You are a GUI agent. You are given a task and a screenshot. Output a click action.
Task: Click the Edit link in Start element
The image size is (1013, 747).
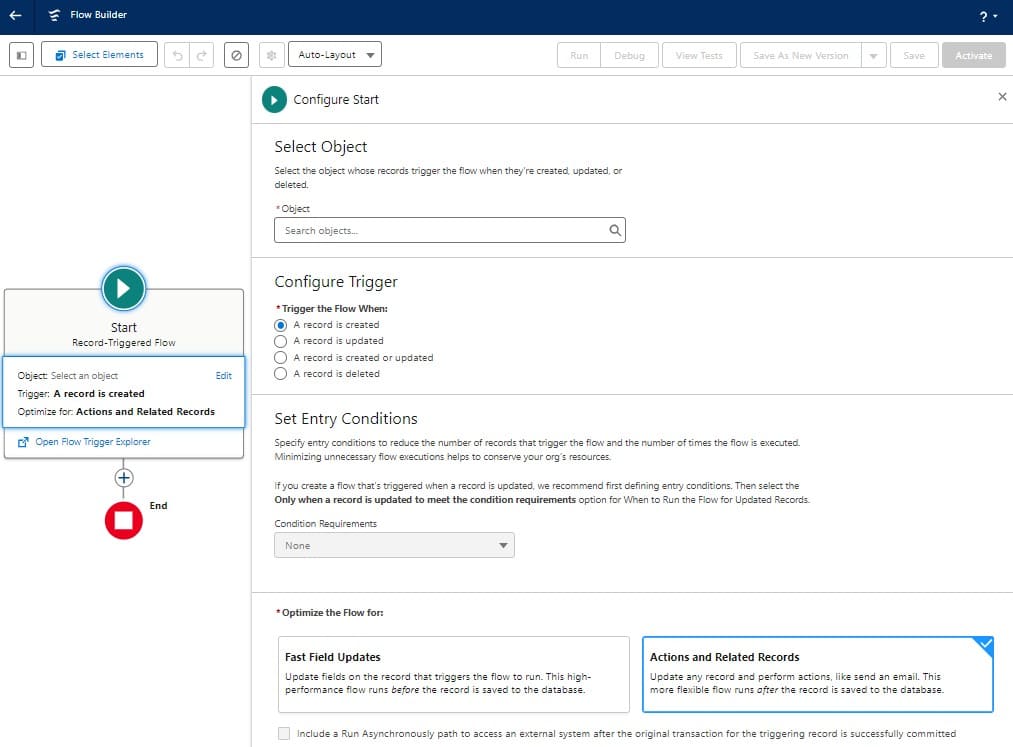click(224, 375)
